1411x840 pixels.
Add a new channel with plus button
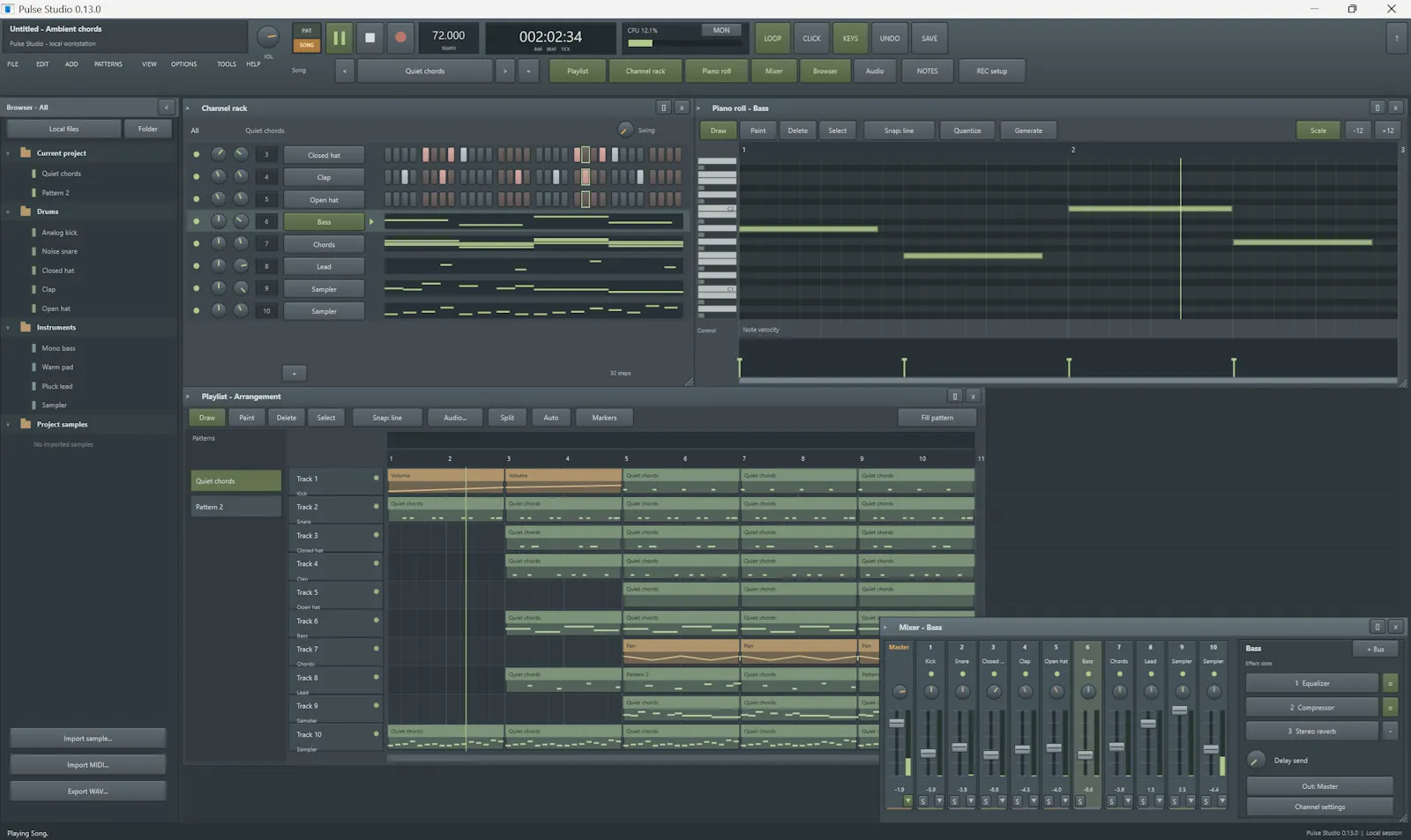[x=295, y=373]
